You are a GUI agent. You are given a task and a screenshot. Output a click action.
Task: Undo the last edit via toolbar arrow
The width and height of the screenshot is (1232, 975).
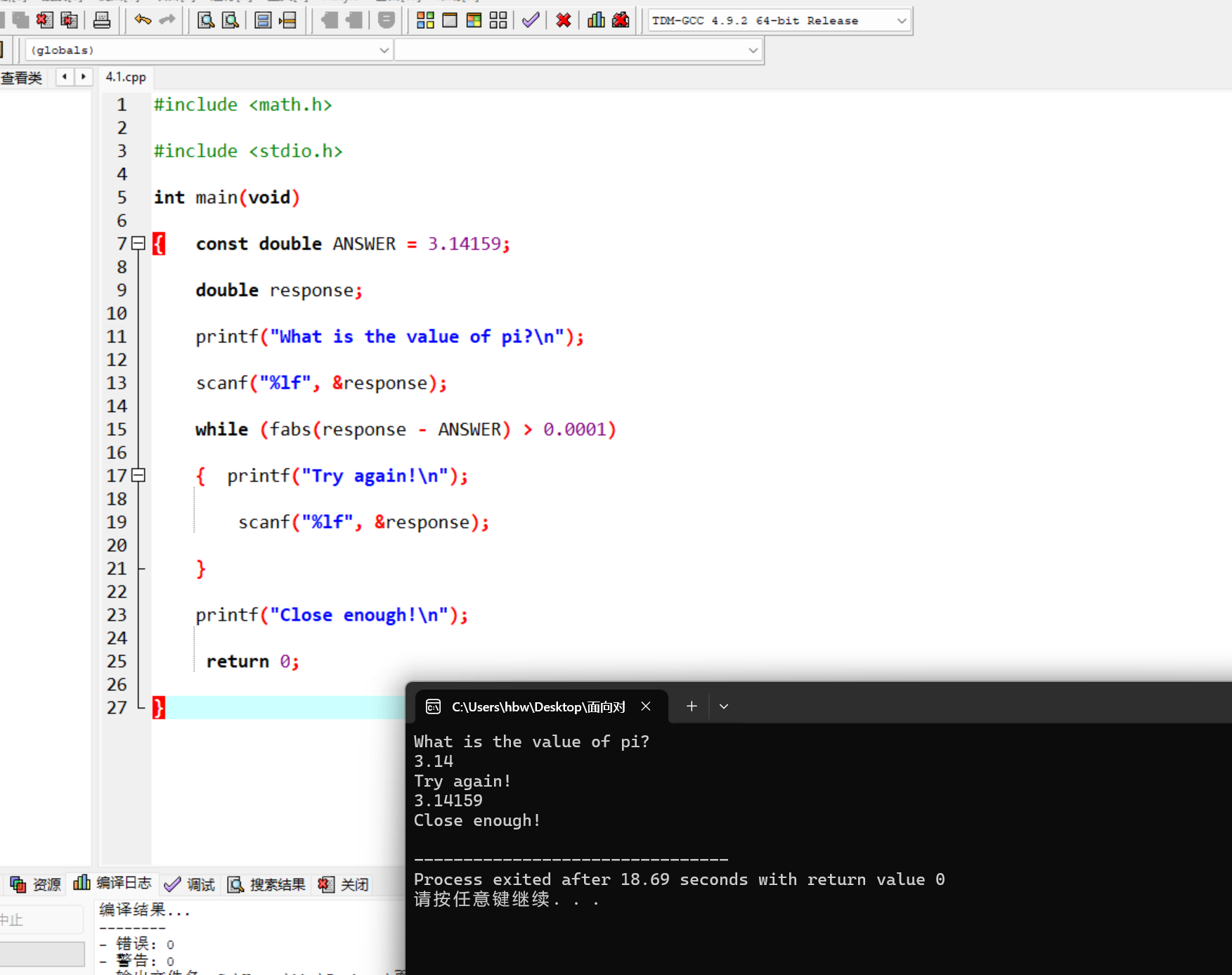(x=143, y=20)
